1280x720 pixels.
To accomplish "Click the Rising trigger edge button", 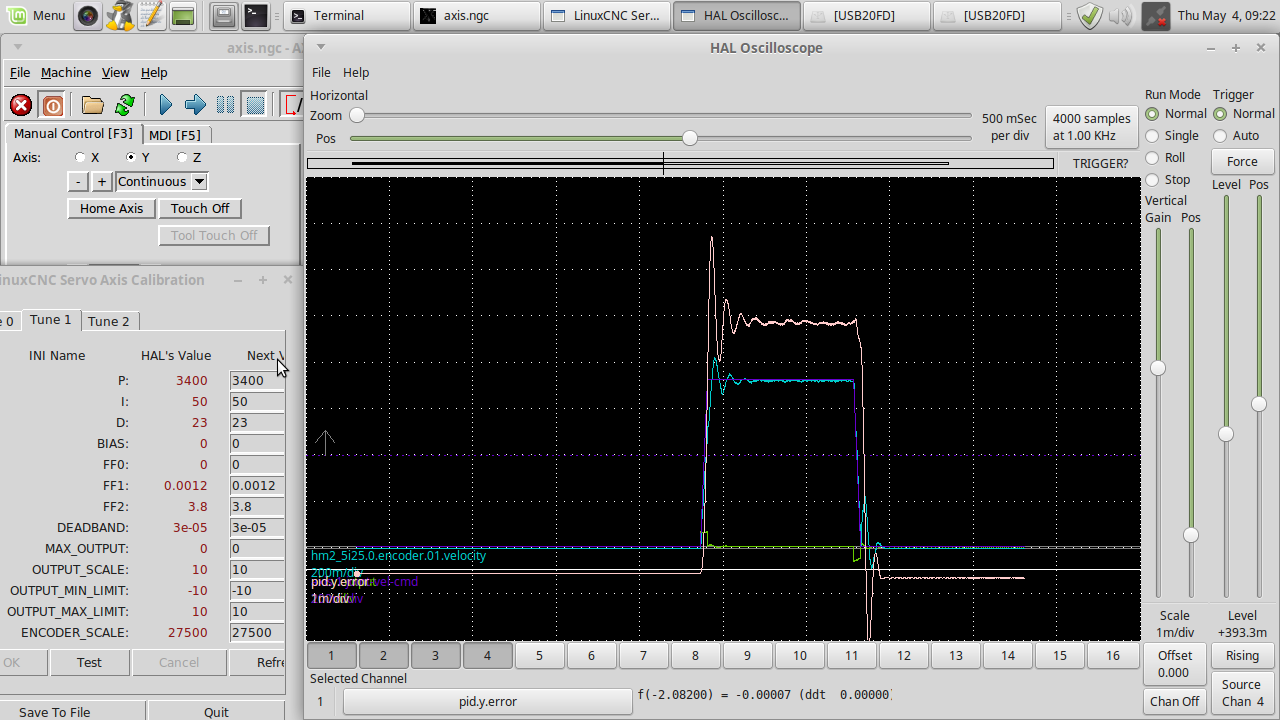I will [x=1242, y=656].
